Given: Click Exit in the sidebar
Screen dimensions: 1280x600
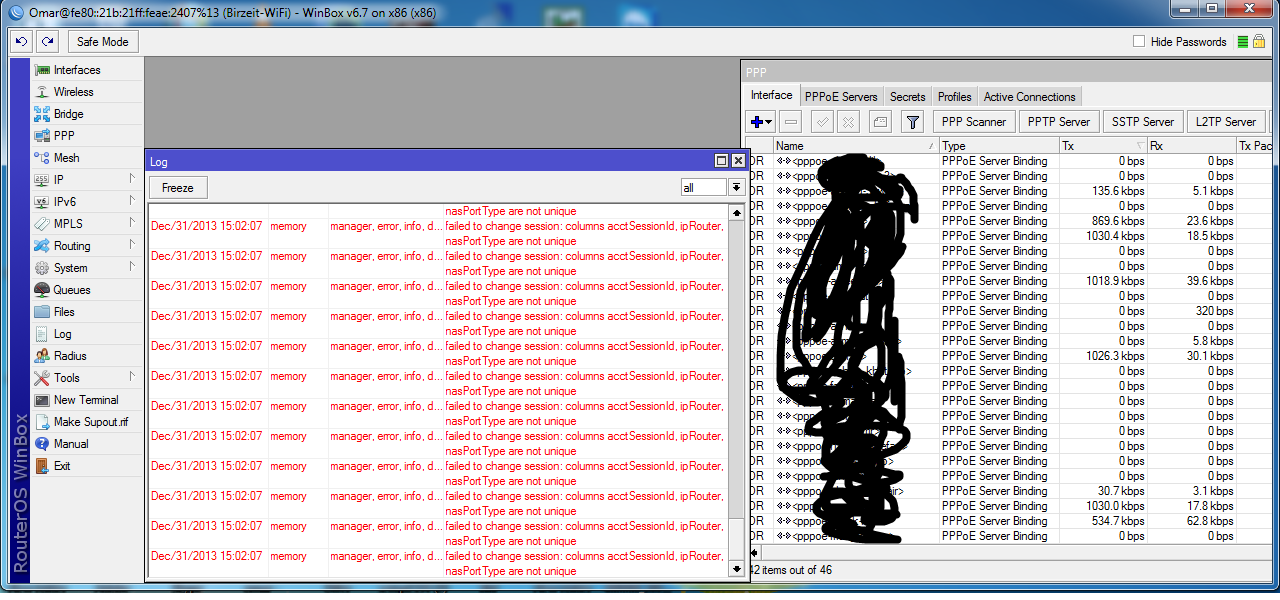Looking at the screenshot, I should pos(62,466).
